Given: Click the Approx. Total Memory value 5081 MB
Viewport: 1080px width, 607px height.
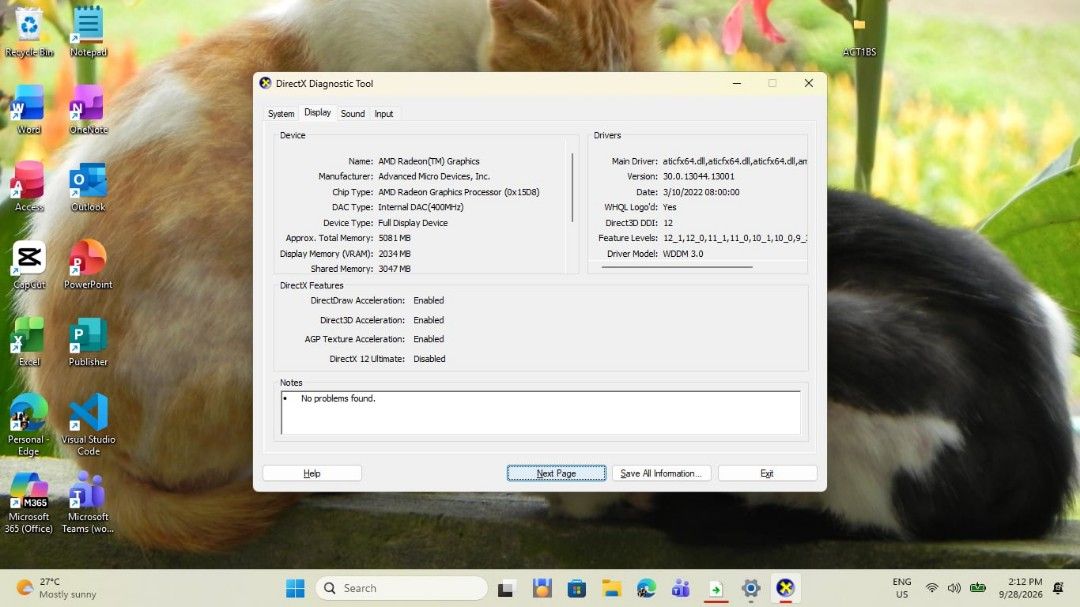Looking at the screenshot, I should (394, 238).
